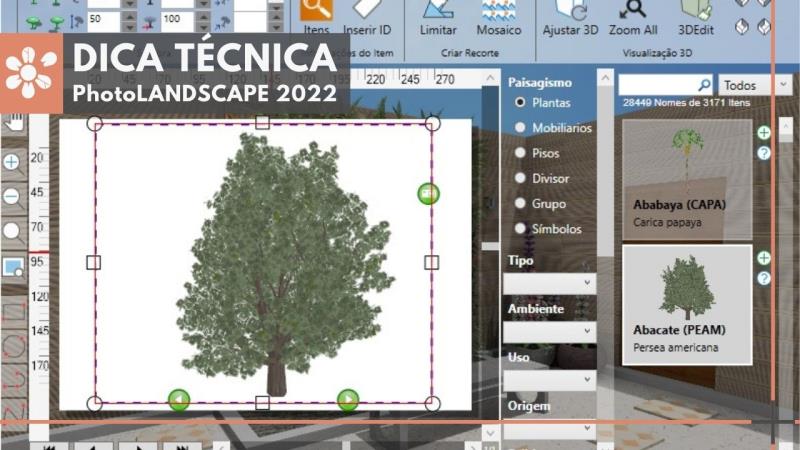Click green add button beside Ababaya

click(764, 132)
